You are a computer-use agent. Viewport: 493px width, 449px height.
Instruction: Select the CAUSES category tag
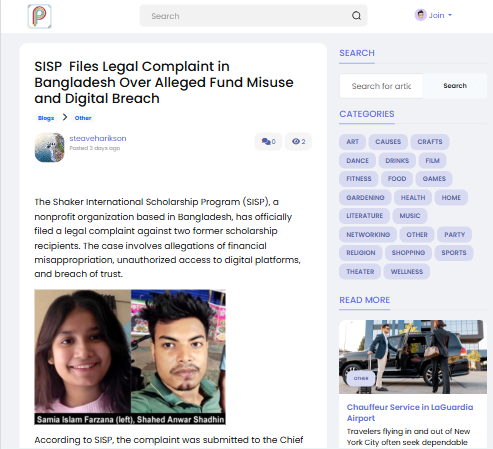[x=388, y=142]
